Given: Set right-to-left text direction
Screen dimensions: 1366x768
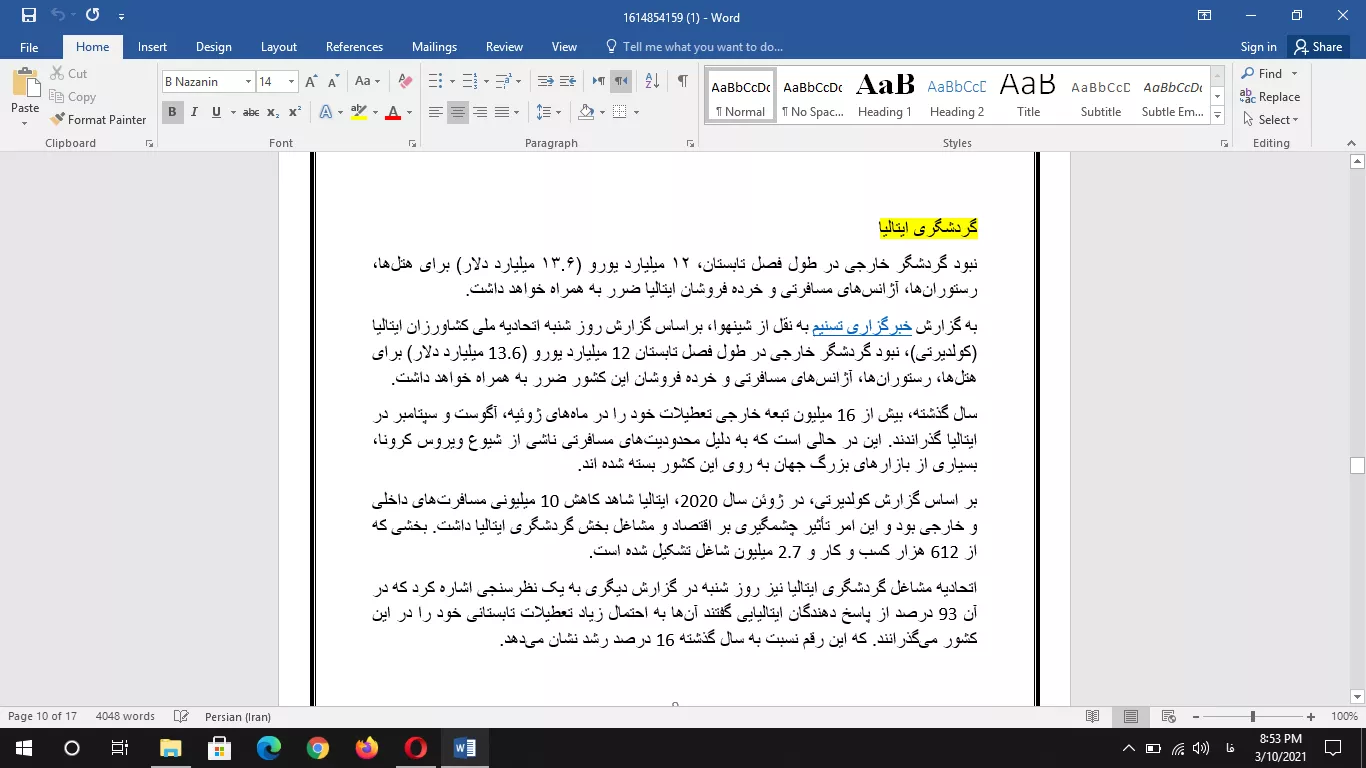Looking at the screenshot, I should coord(621,82).
